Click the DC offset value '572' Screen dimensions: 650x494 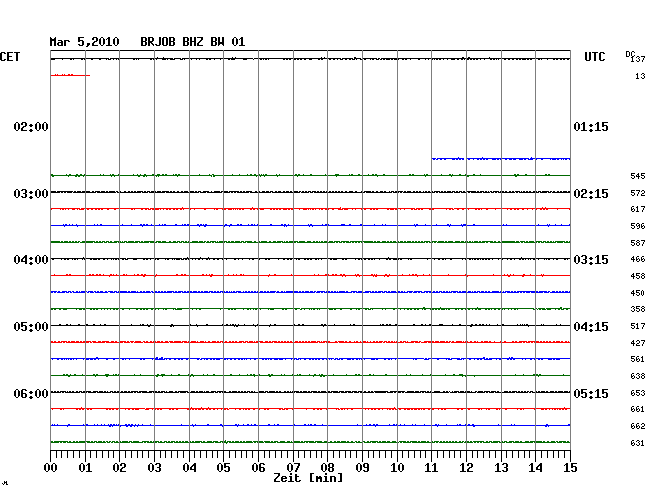pyautogui.click(x=638, y=193)
